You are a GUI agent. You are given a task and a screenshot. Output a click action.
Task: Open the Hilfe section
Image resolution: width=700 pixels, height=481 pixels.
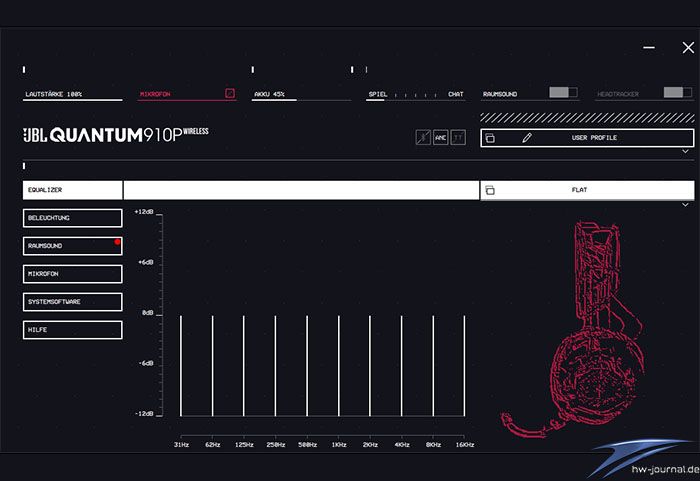point(72,330)
